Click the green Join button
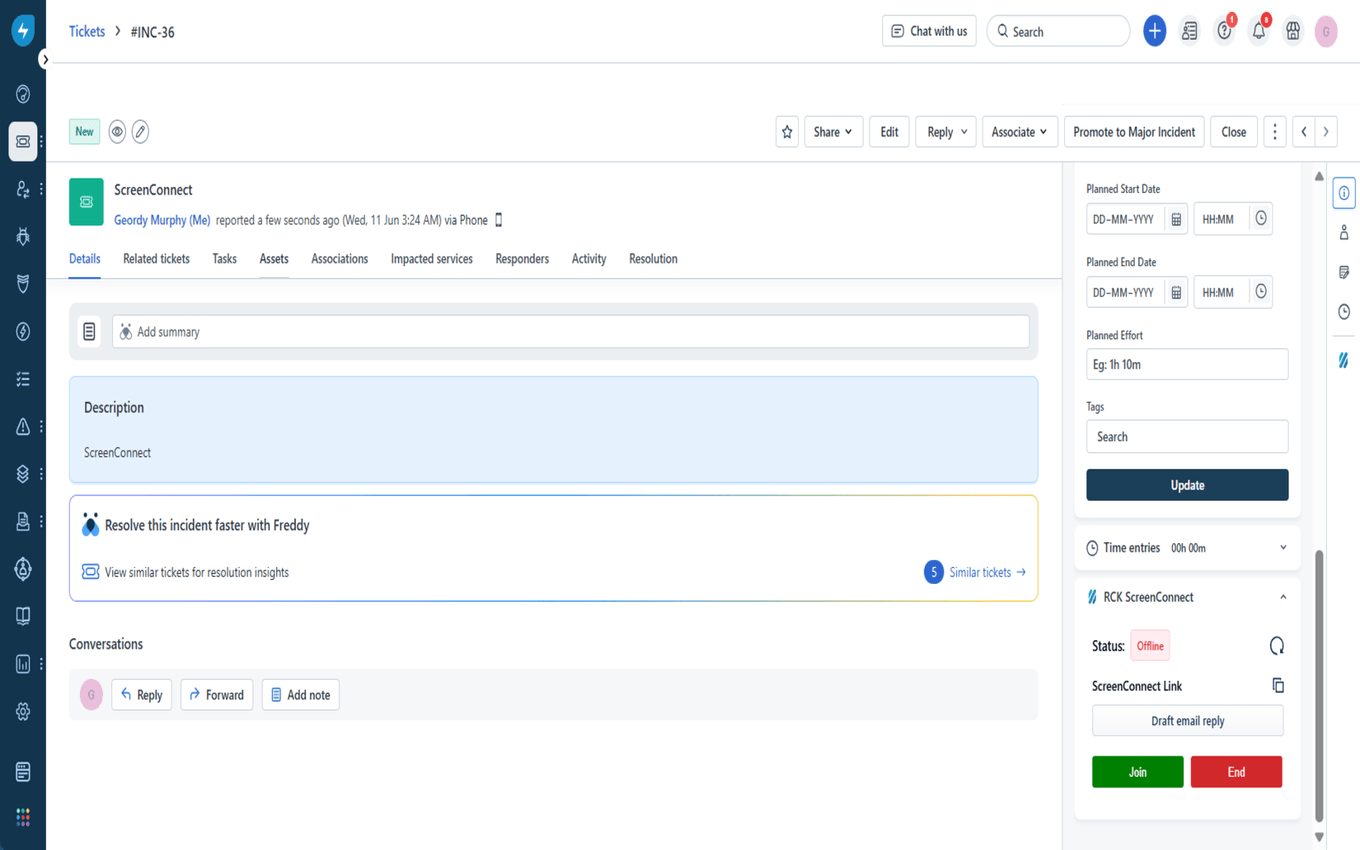1360x850 pixels. pyautogui.click(x=1138, y=772)
